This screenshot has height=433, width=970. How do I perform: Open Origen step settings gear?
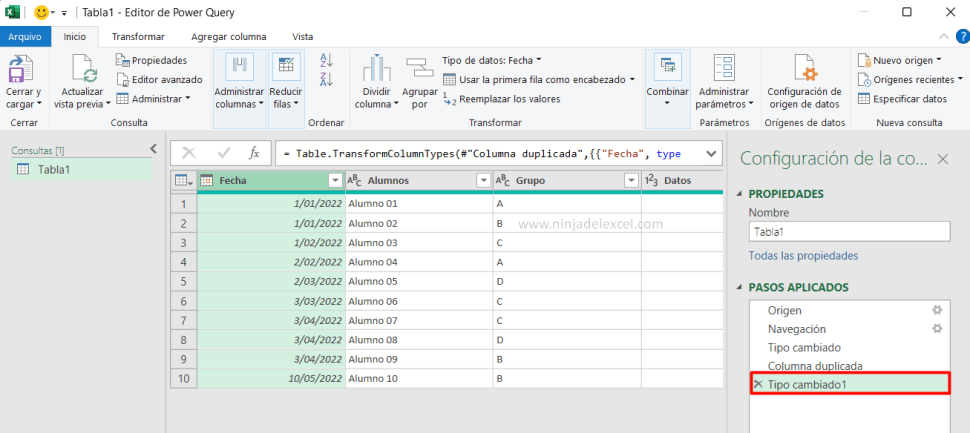click(x=937, y=310)
